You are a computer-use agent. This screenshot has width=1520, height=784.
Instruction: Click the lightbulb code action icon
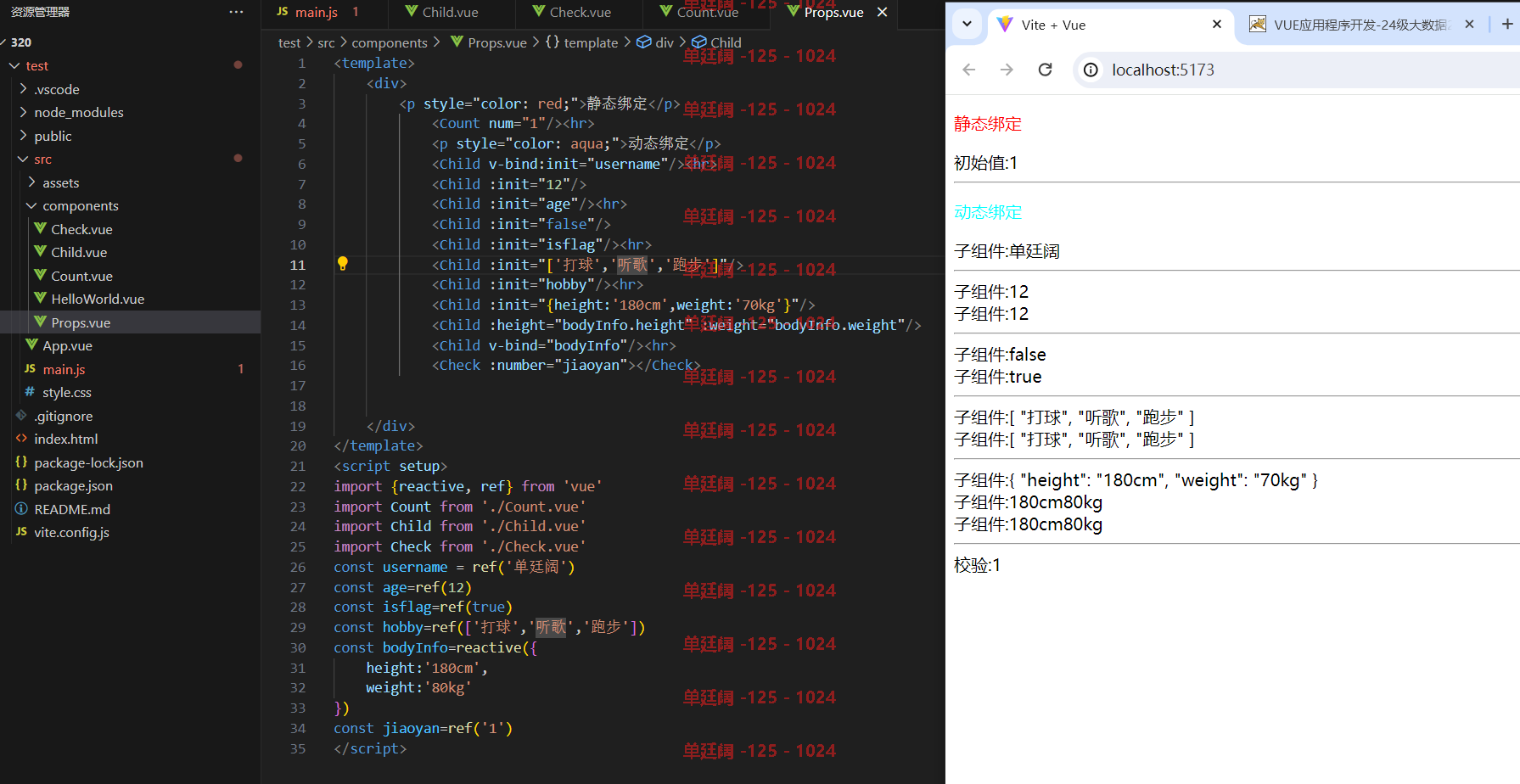[x=343, y=263]
